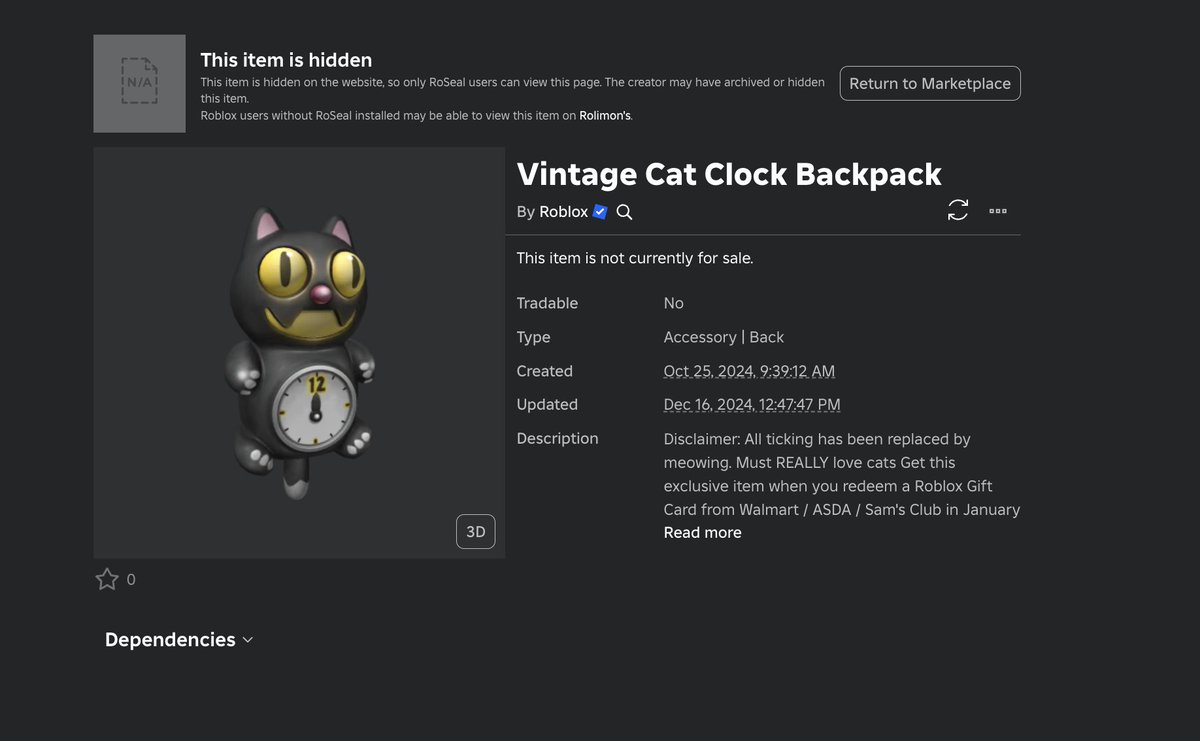Click the N/A hidden item placeholder icon
The height and width of the screenshot is (741, 1200).
[x=139, y=83]
